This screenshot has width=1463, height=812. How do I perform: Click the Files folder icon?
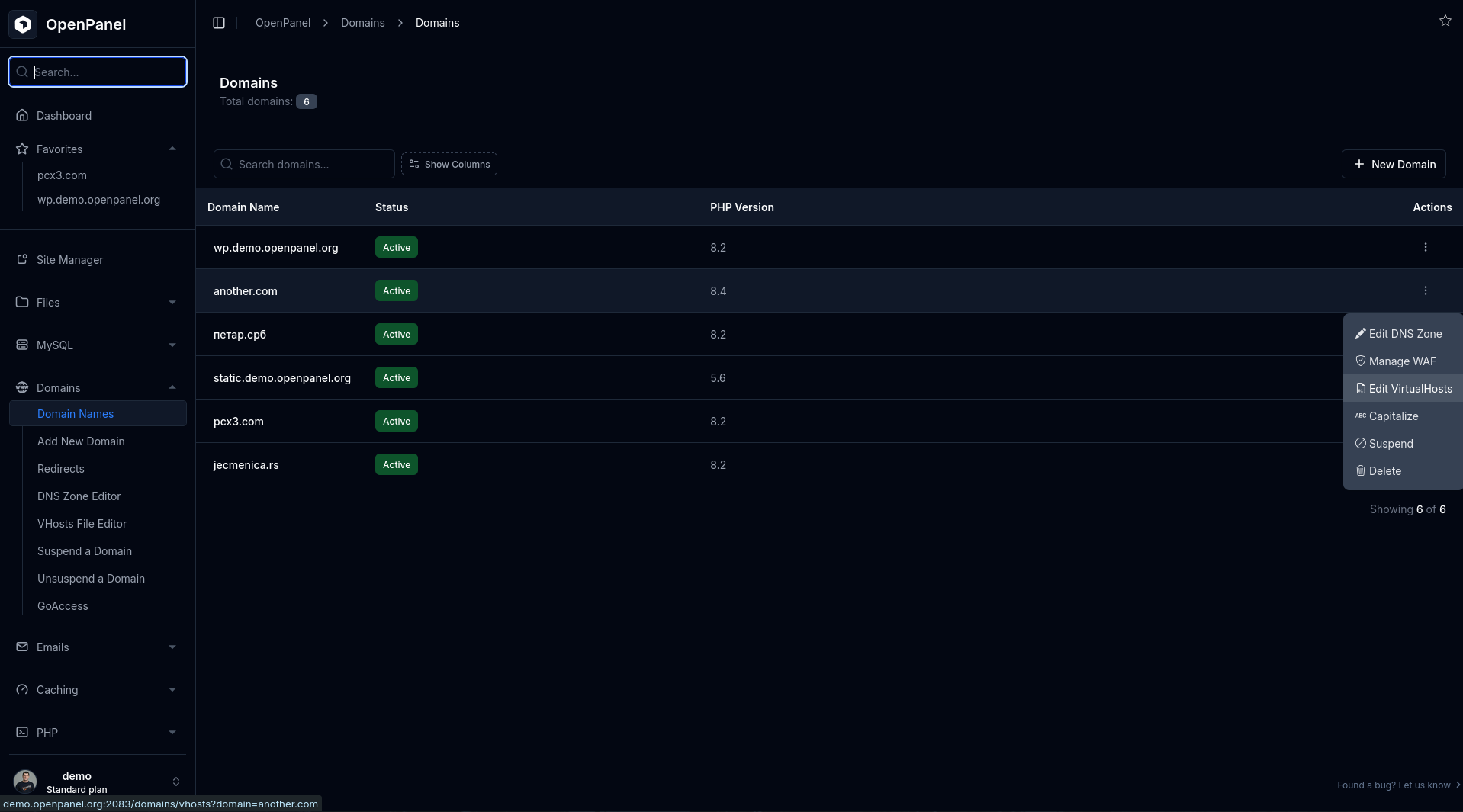click(x=22, y=302)
